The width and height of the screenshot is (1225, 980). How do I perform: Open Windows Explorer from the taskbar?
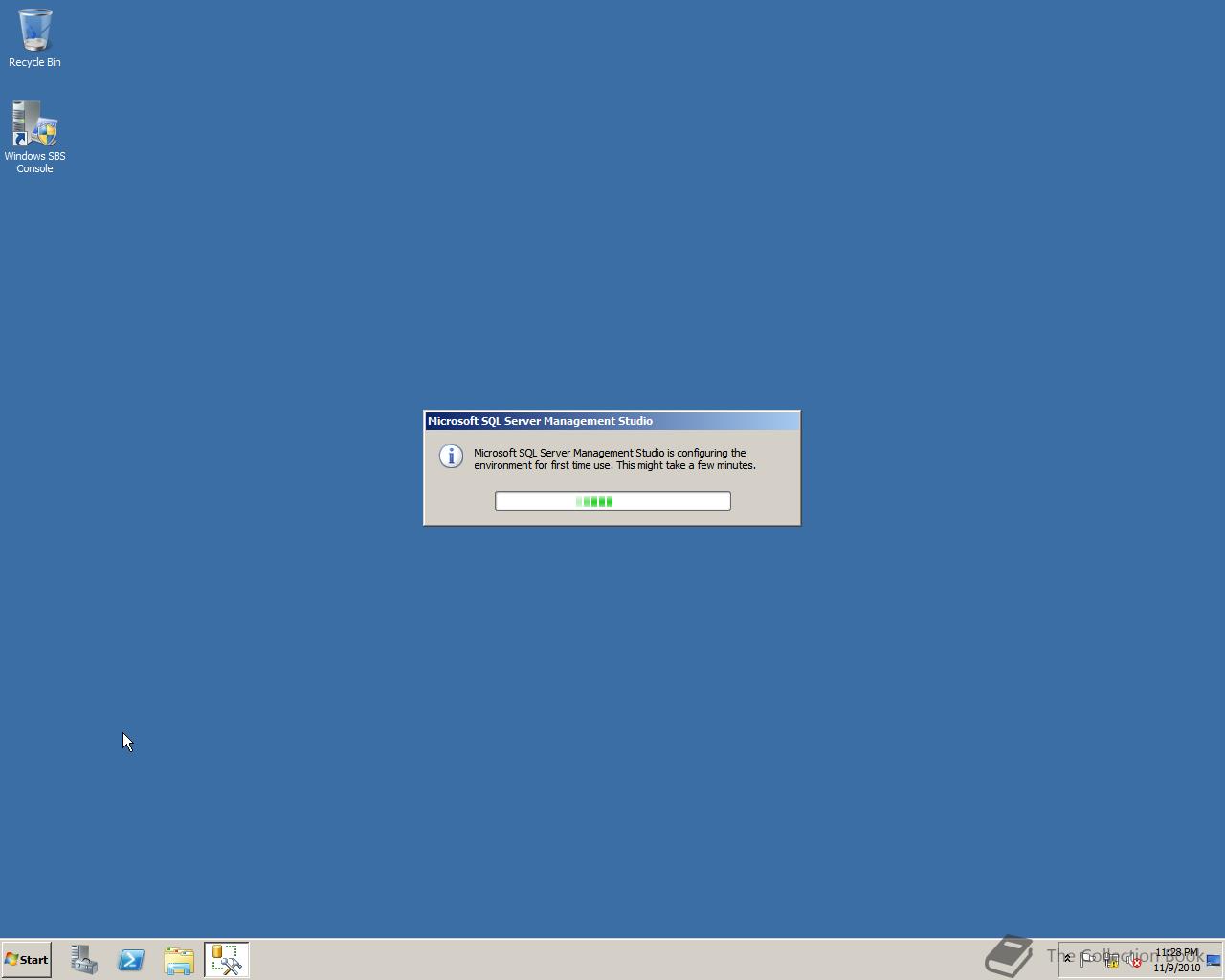[179, 960]
